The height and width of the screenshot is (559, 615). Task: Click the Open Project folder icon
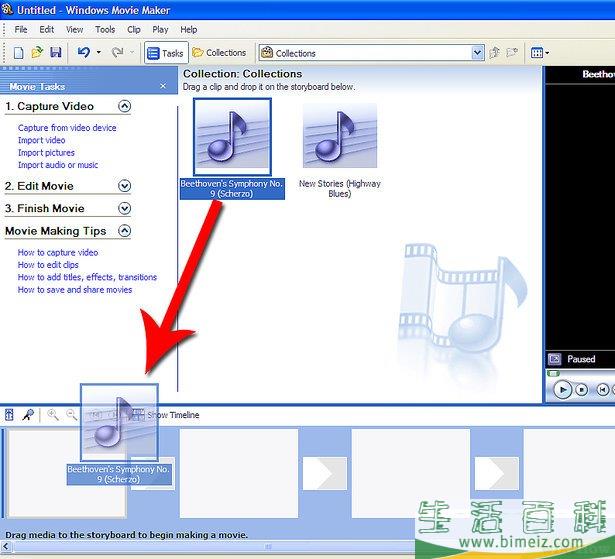(37, 53)
